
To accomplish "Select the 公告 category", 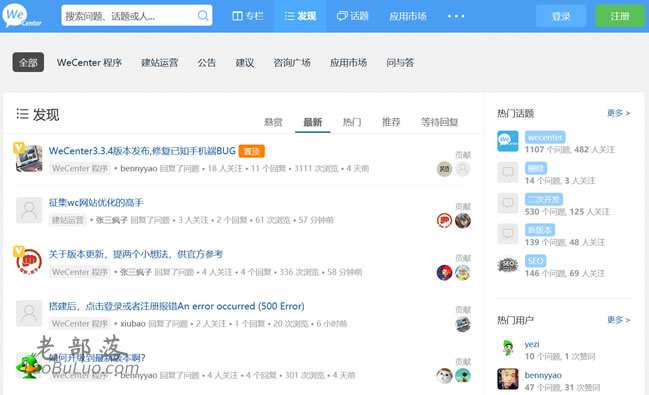I will point(207,63).
